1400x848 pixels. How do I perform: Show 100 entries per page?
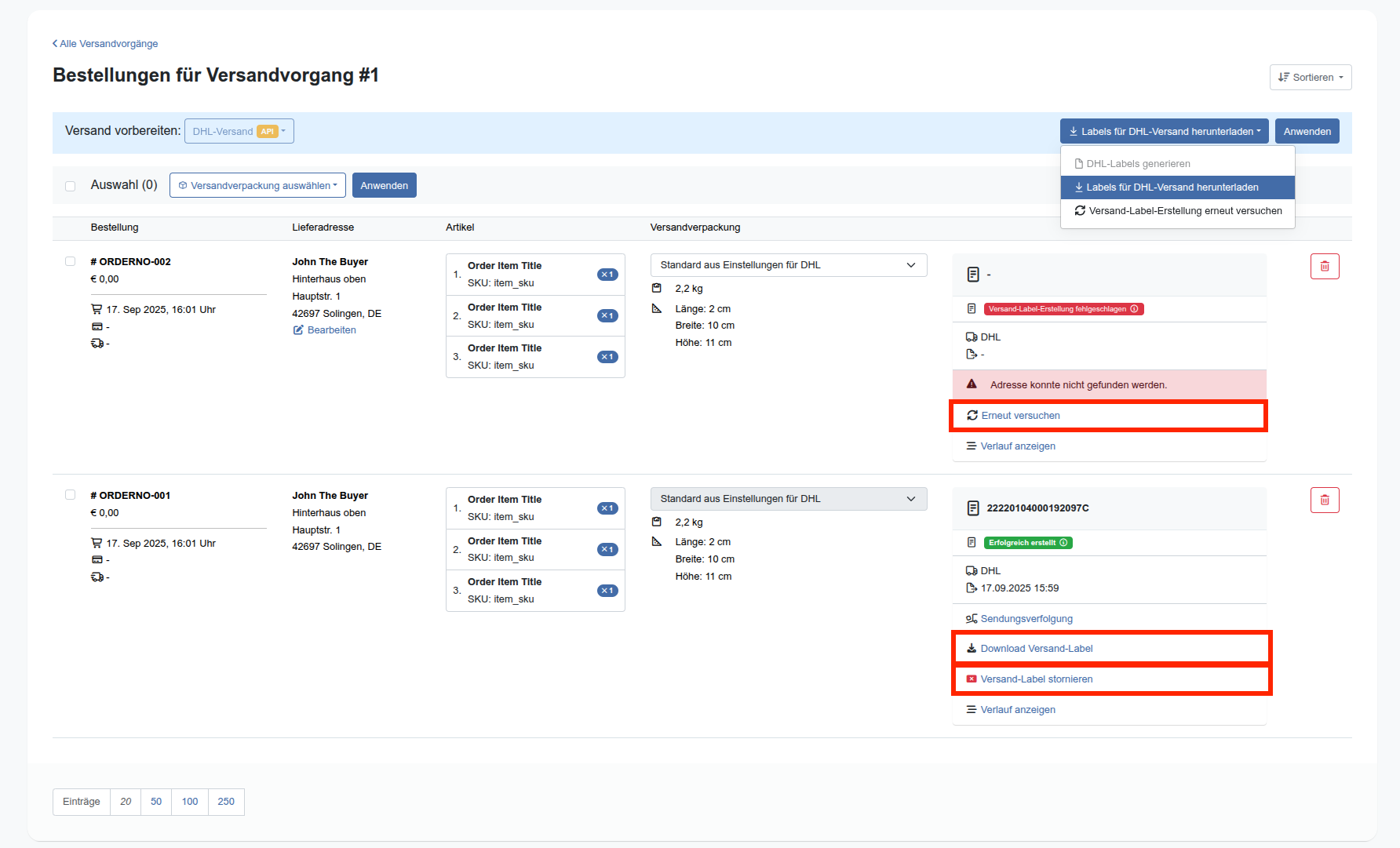pos(190,802)
